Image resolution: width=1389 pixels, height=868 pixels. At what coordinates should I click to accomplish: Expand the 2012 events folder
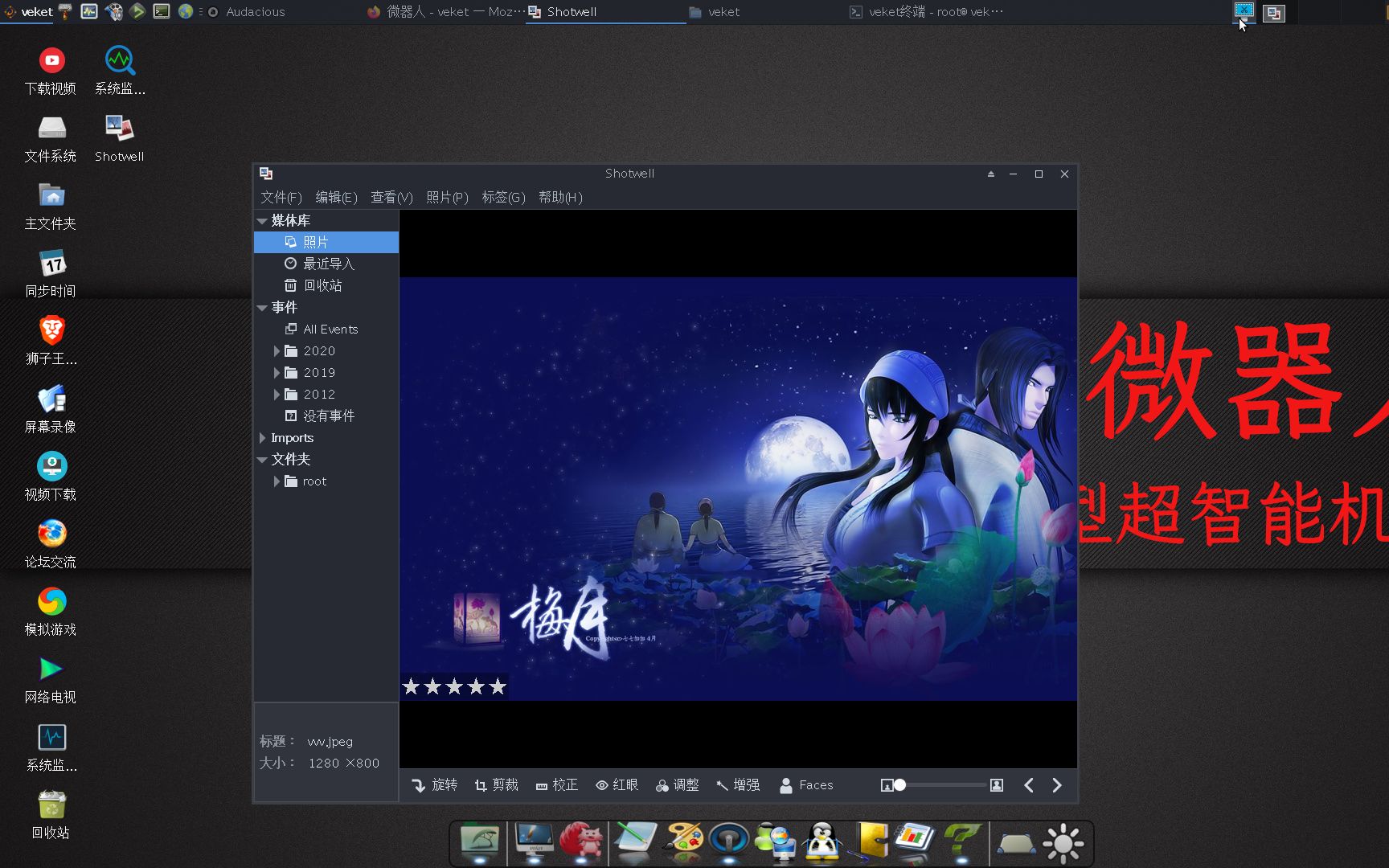coord(277,394)
